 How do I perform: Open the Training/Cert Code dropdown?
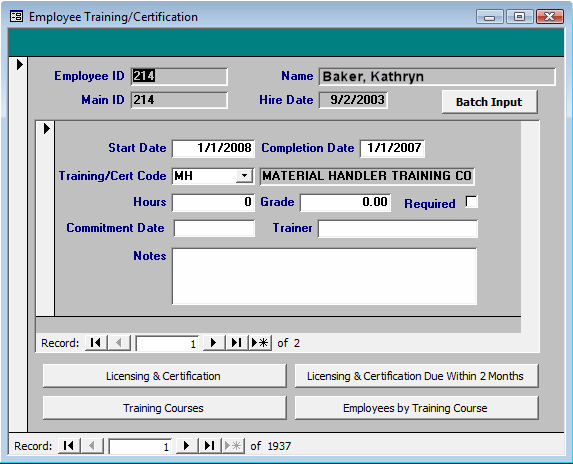[x=244, y=176]
